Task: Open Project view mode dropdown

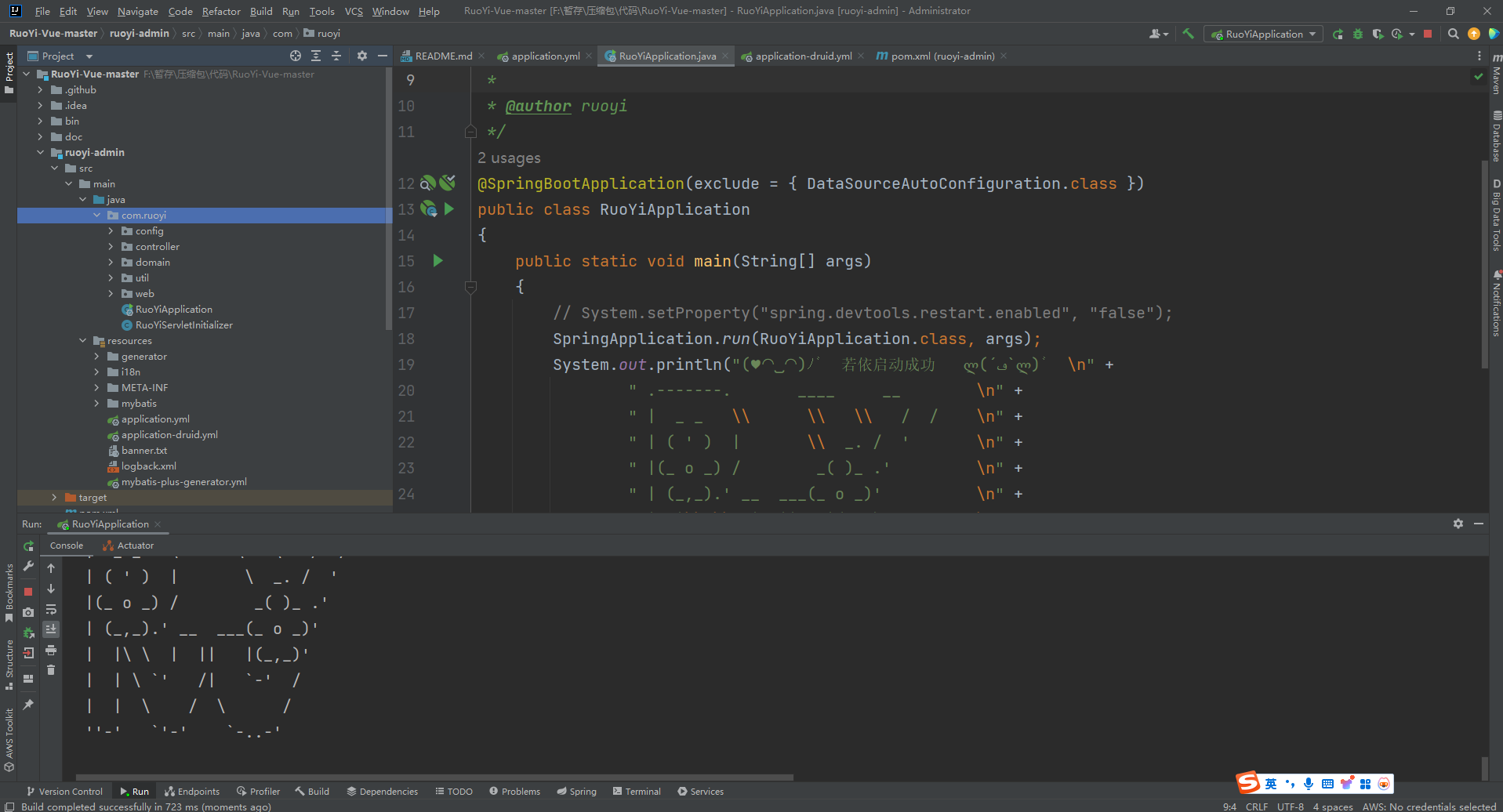Action: point(89,56)
